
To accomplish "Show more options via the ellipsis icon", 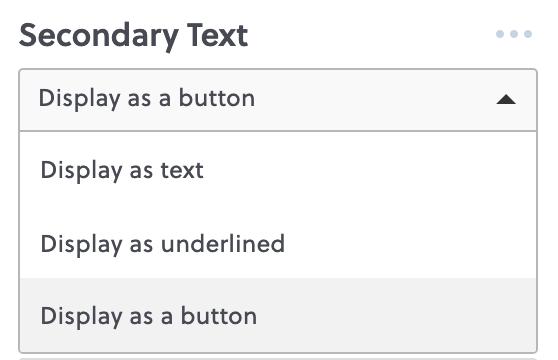I will coord(514,34).
